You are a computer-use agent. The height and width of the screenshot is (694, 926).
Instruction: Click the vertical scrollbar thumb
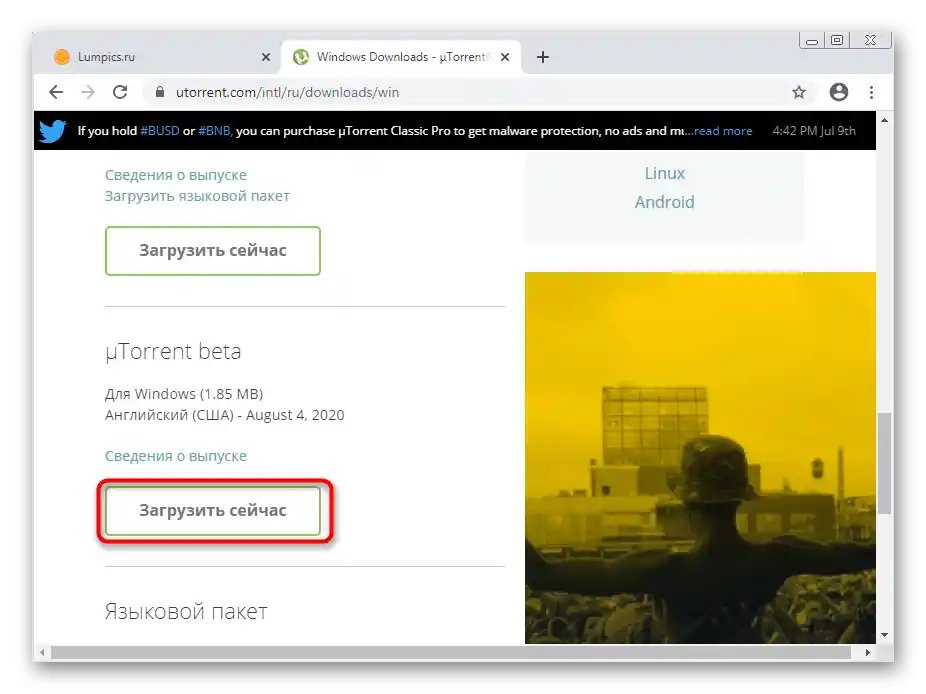[884, 464]
